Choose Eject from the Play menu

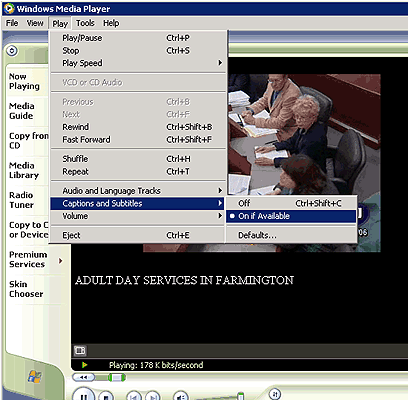pos(138,235)
